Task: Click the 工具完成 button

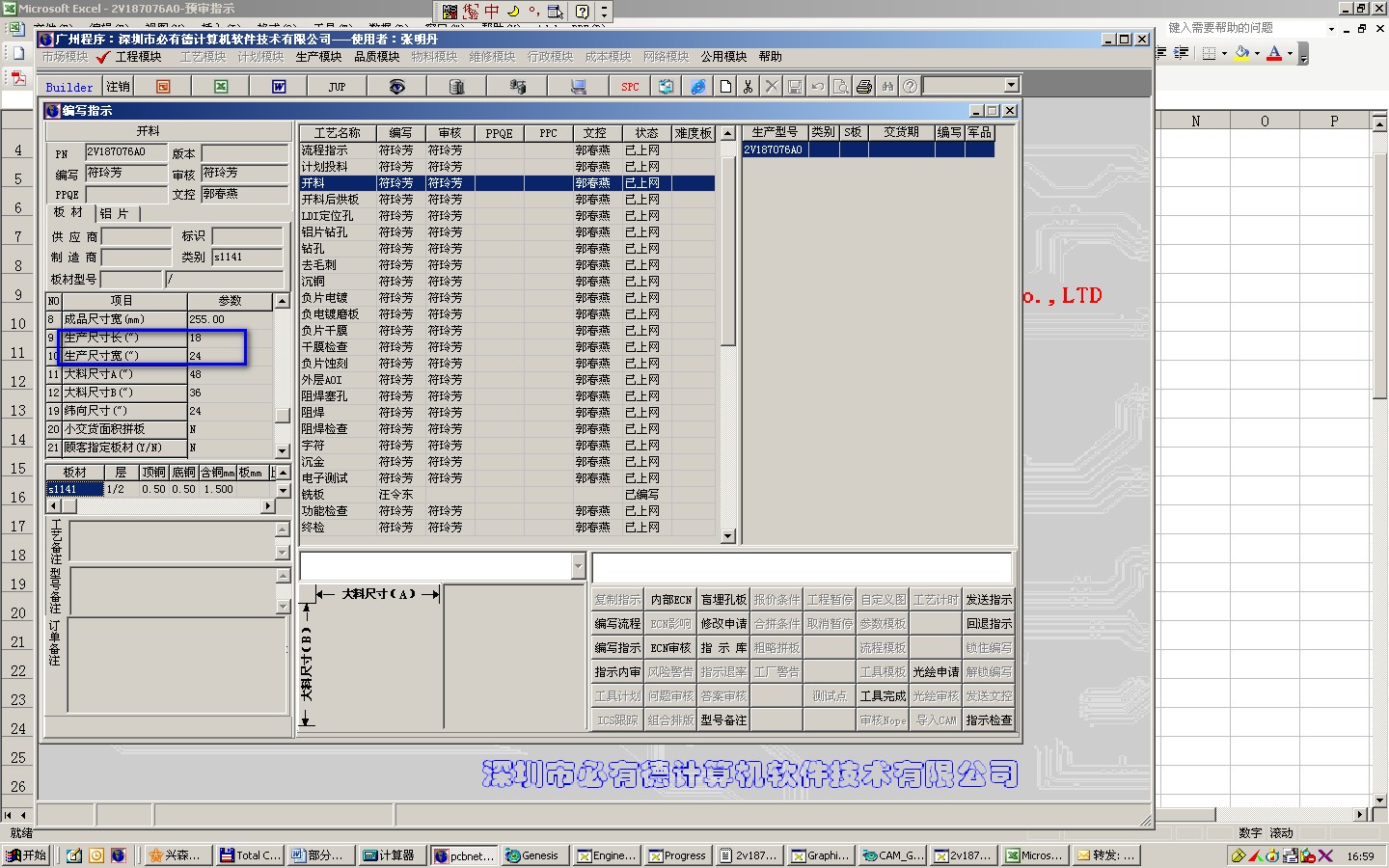Action: click(x=883, y=696)
